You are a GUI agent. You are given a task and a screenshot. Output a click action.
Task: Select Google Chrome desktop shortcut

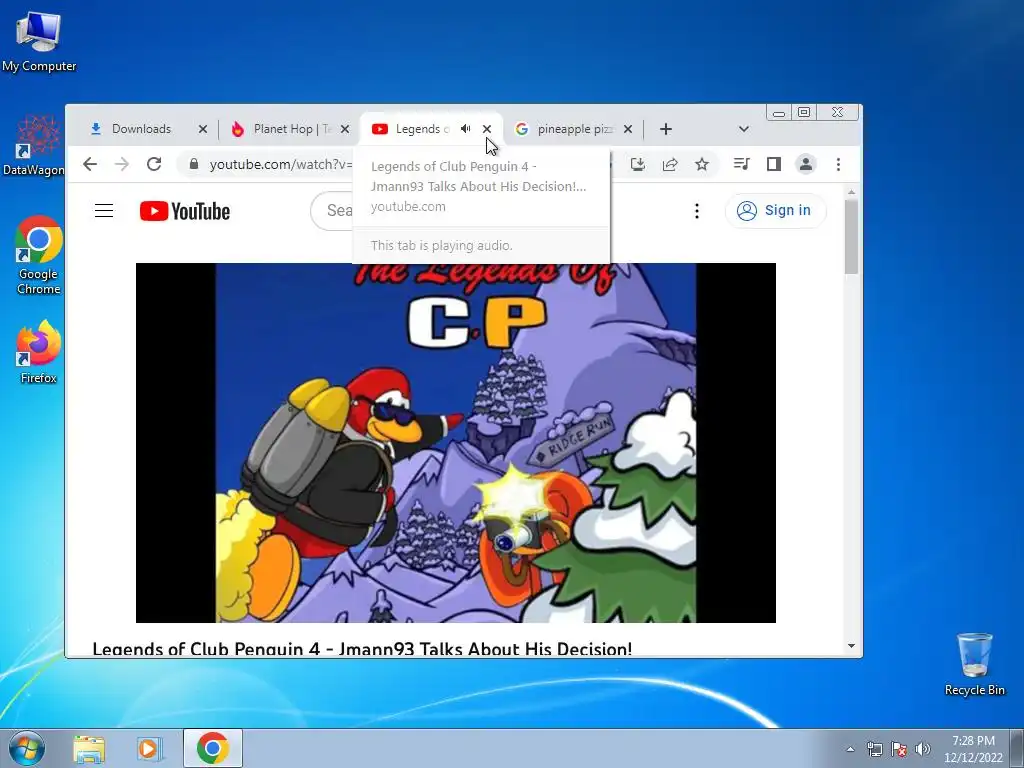pos(39,255)
